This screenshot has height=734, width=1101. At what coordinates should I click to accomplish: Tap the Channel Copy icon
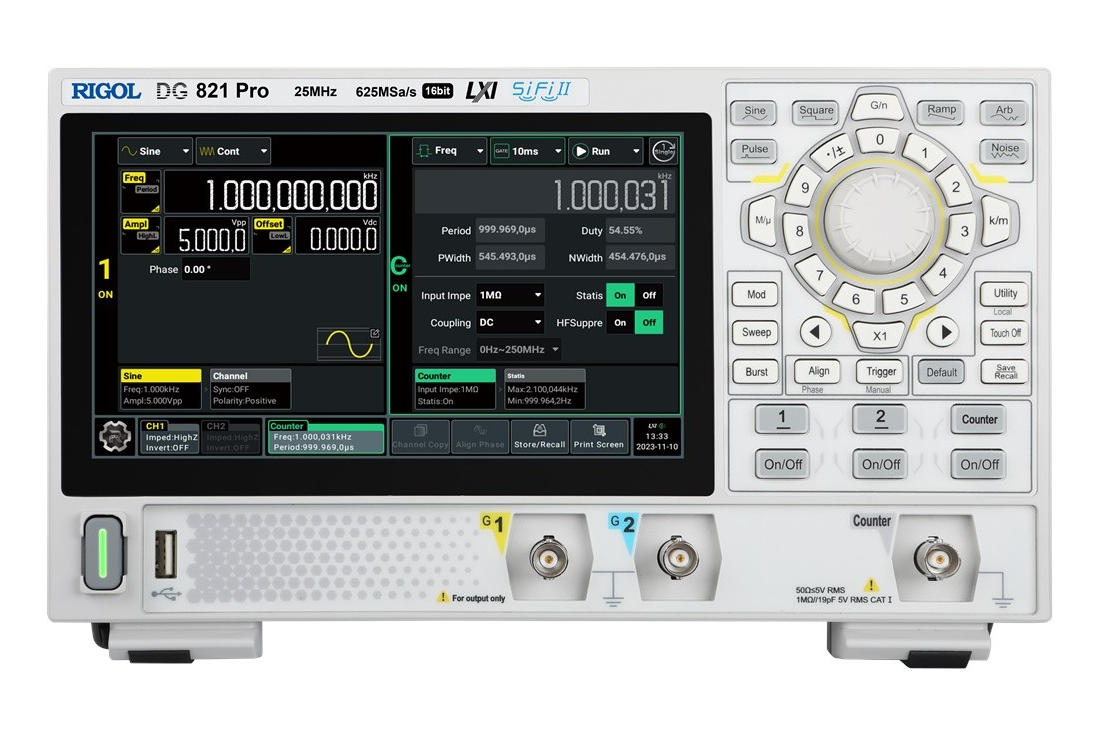point(420,437)
